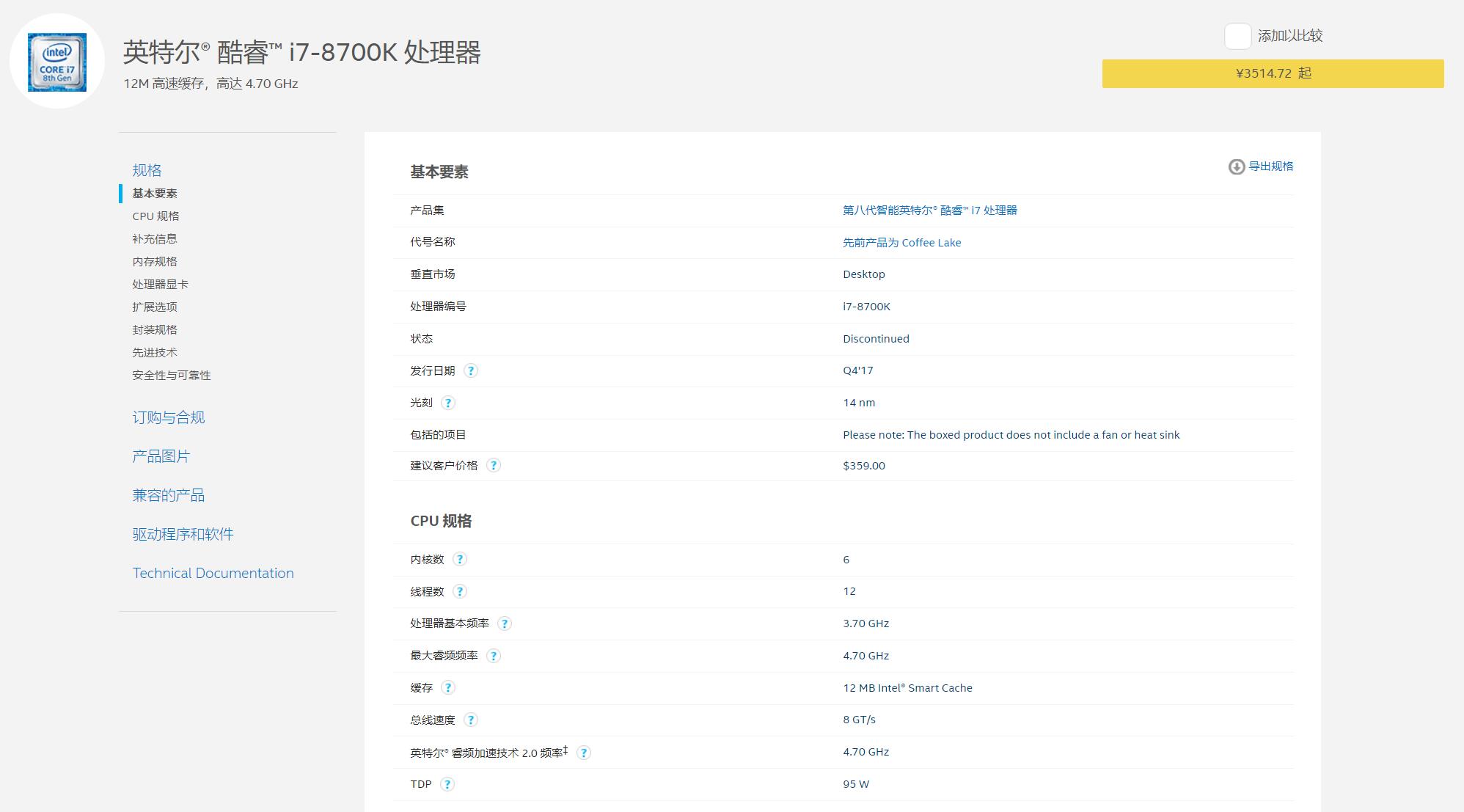Open help icon next to 内核数
The image size is (1464, 812).
click(x=460, y=559)
